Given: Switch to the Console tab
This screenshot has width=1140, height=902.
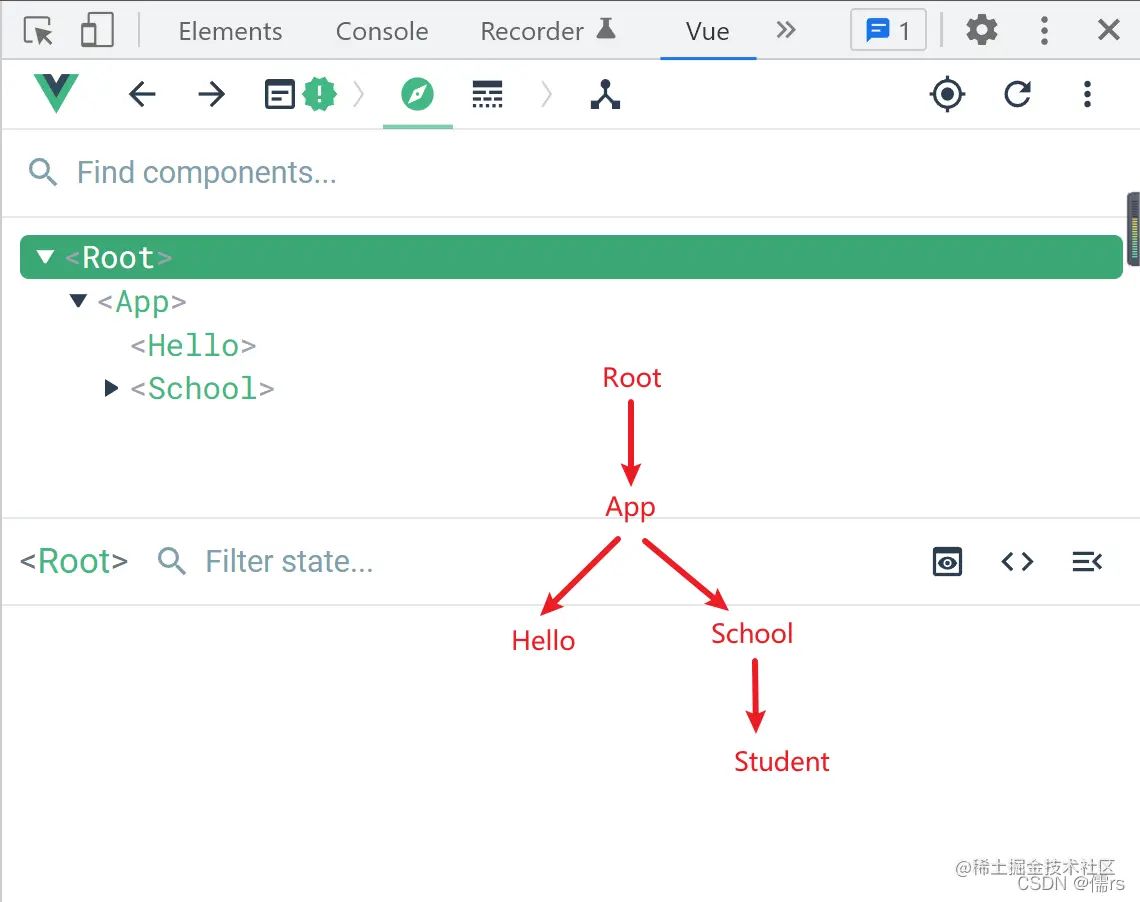Looking at the screenshot, I should coord(382,31).
